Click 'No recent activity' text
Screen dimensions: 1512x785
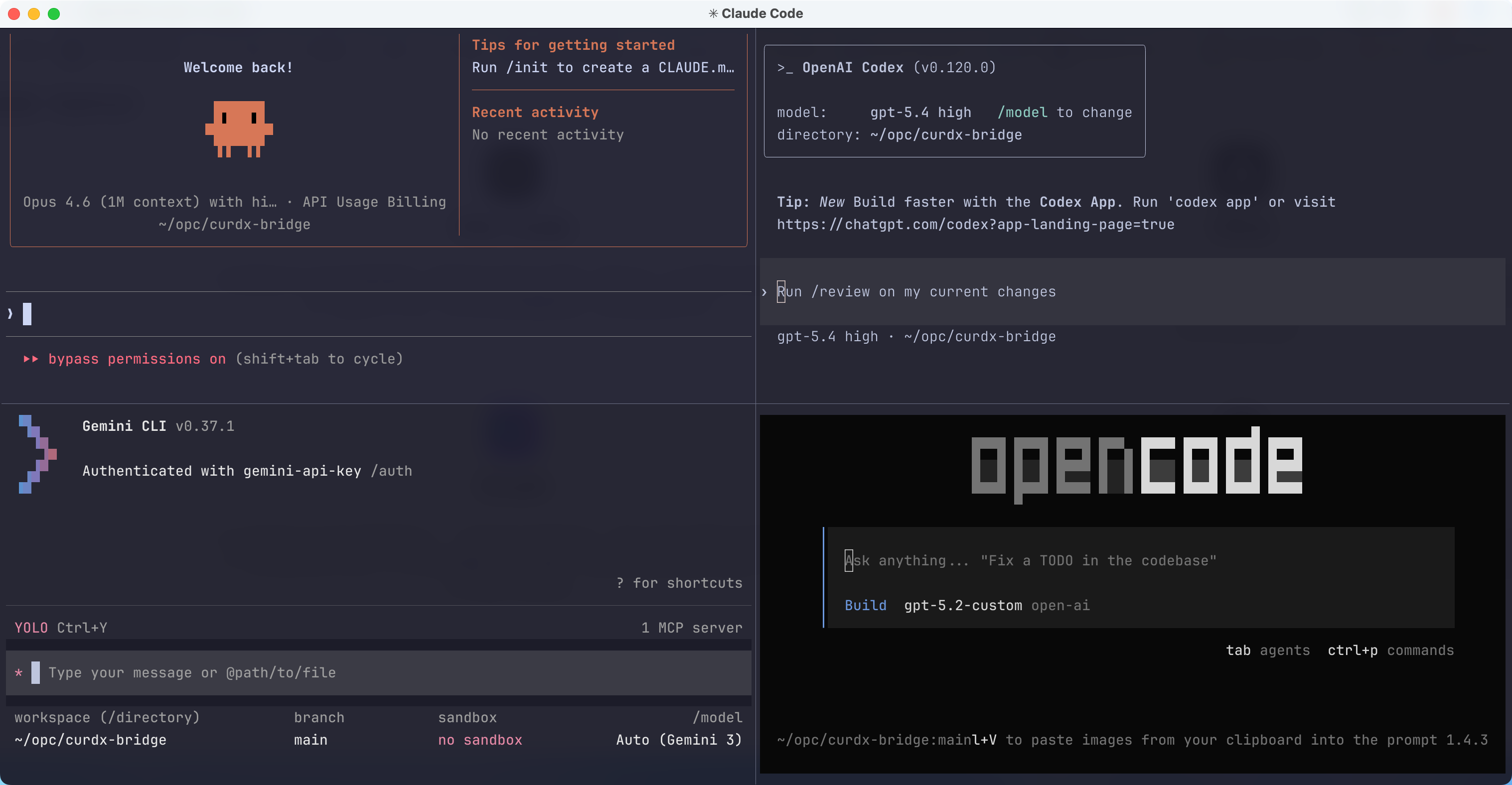point(548,135)
